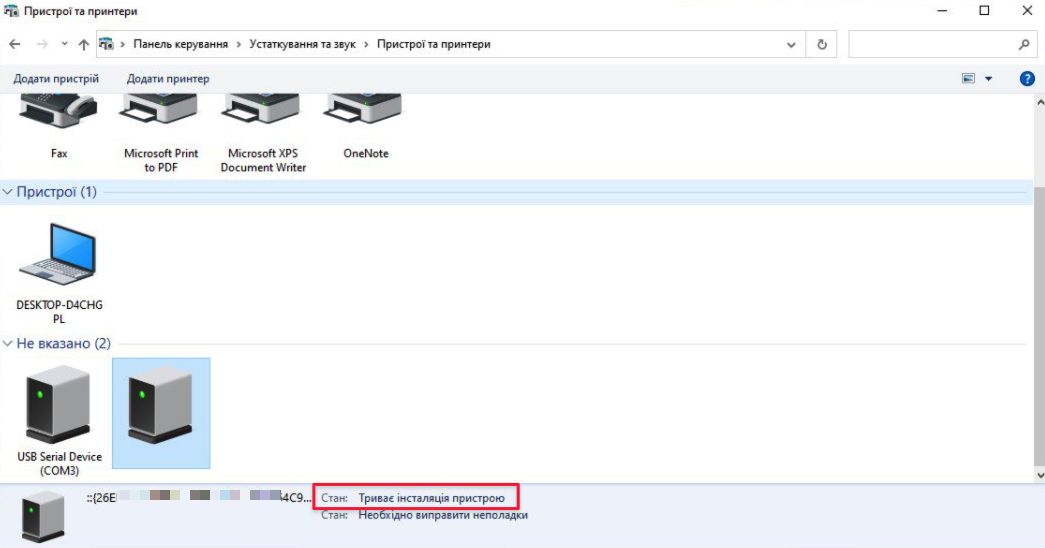1045x548 pixels.
Task: Click the highlighted unnamed device icon
Action: coord(161,405)
